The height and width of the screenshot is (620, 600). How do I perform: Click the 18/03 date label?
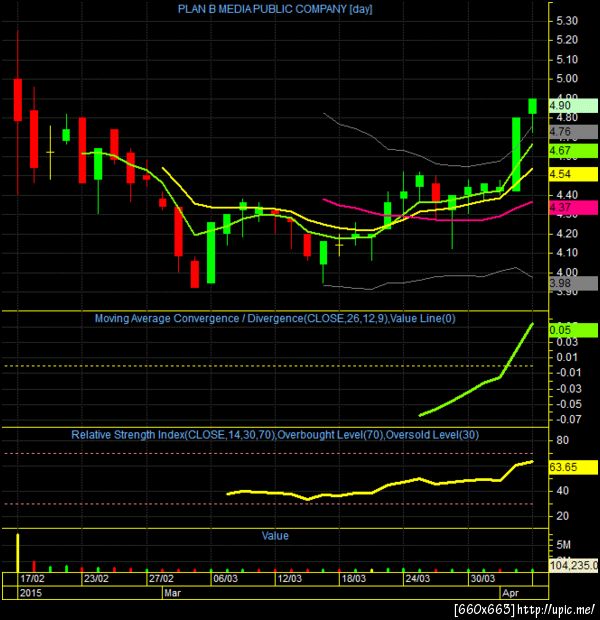point(354,579)
